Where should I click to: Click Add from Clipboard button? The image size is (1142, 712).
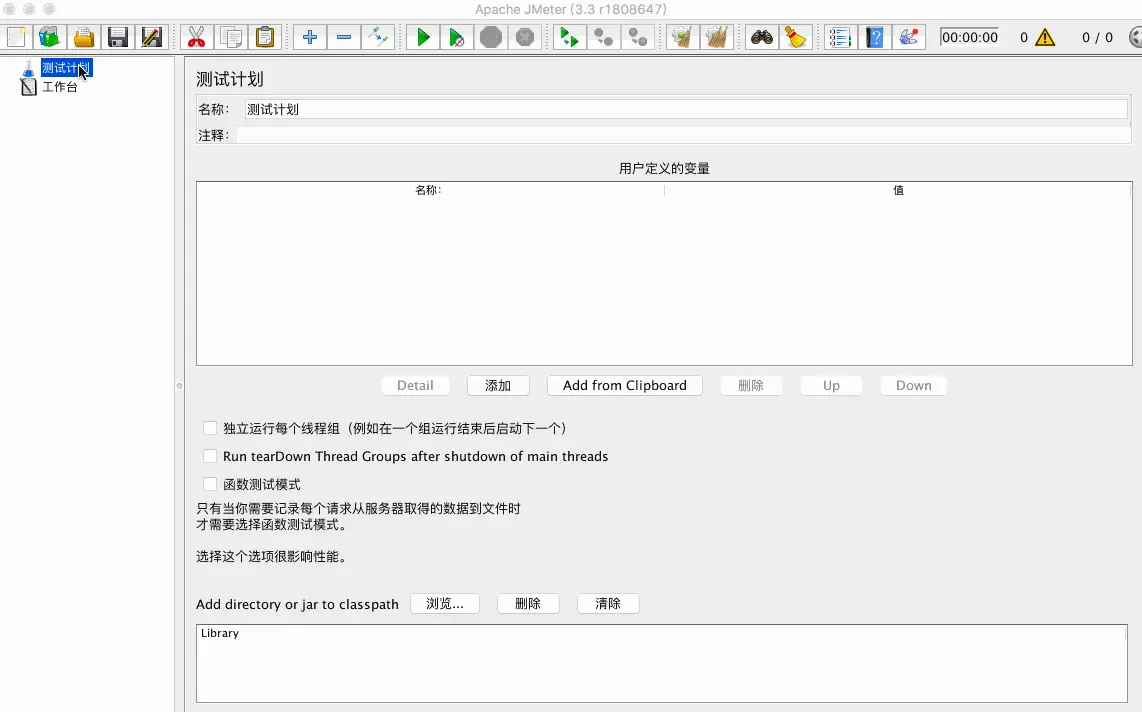coord(625,385)
